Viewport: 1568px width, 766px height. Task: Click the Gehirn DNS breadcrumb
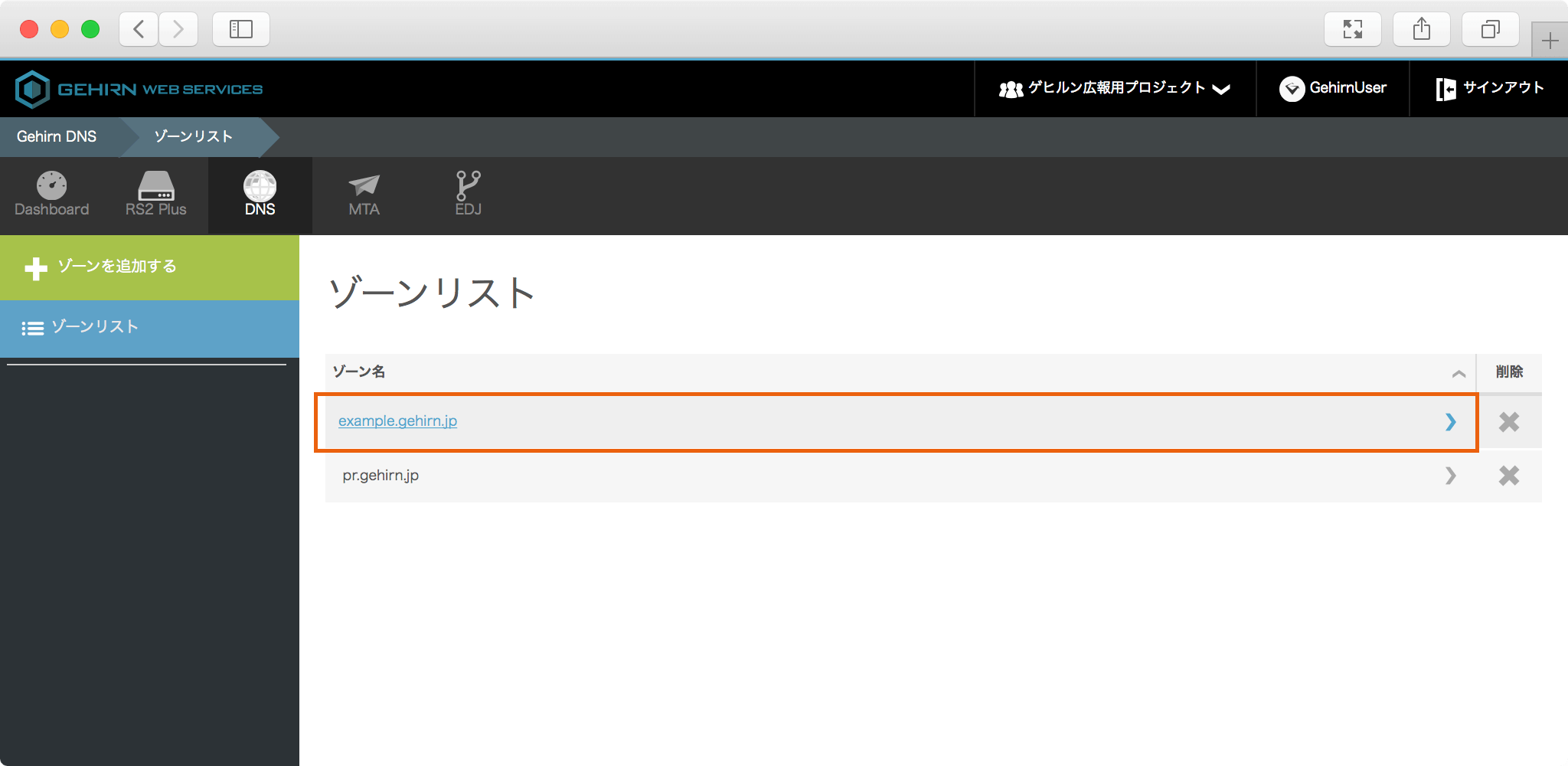tap(57, 136)
